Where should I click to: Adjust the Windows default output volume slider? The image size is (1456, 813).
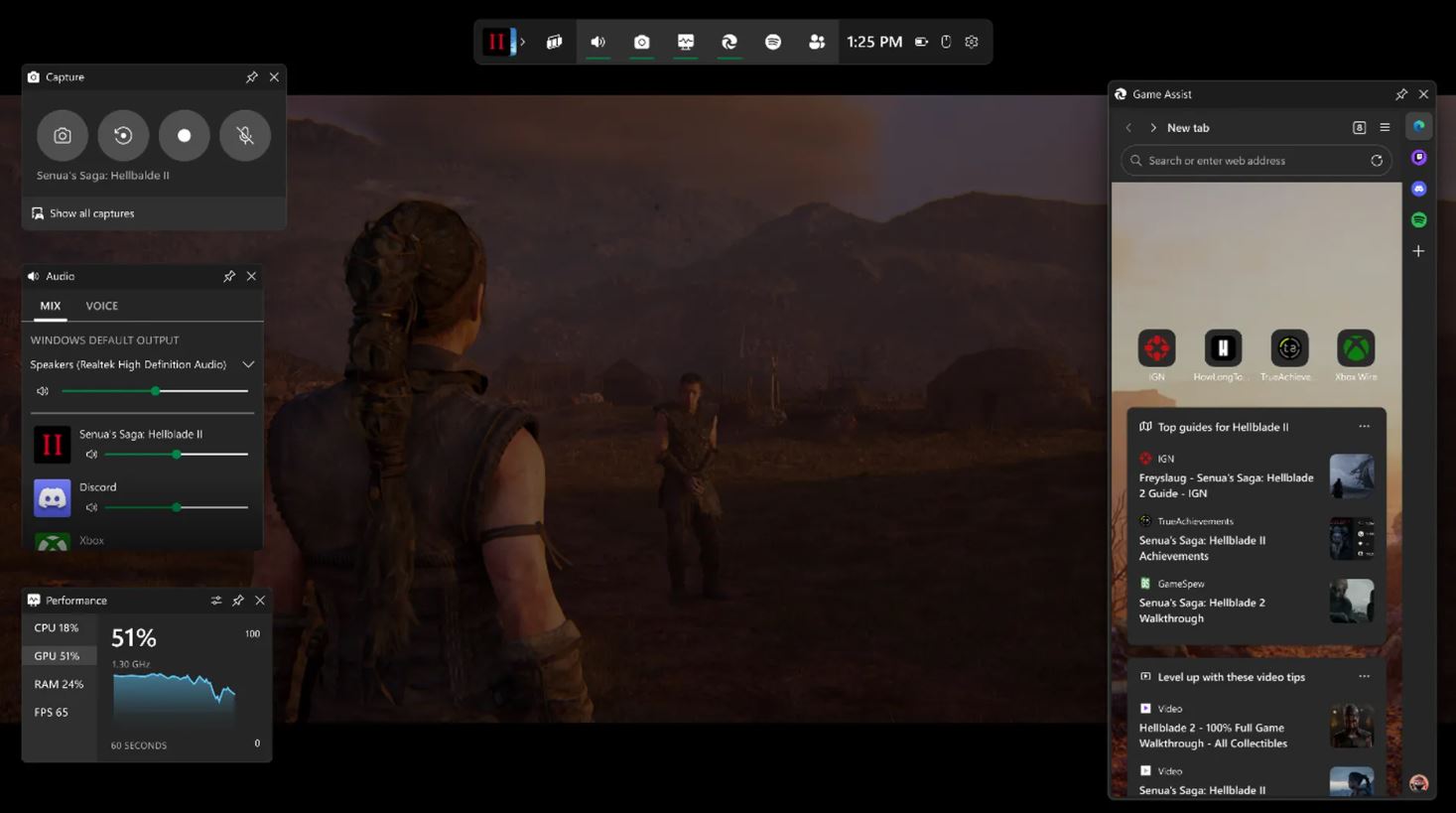[x=156, y=391]
